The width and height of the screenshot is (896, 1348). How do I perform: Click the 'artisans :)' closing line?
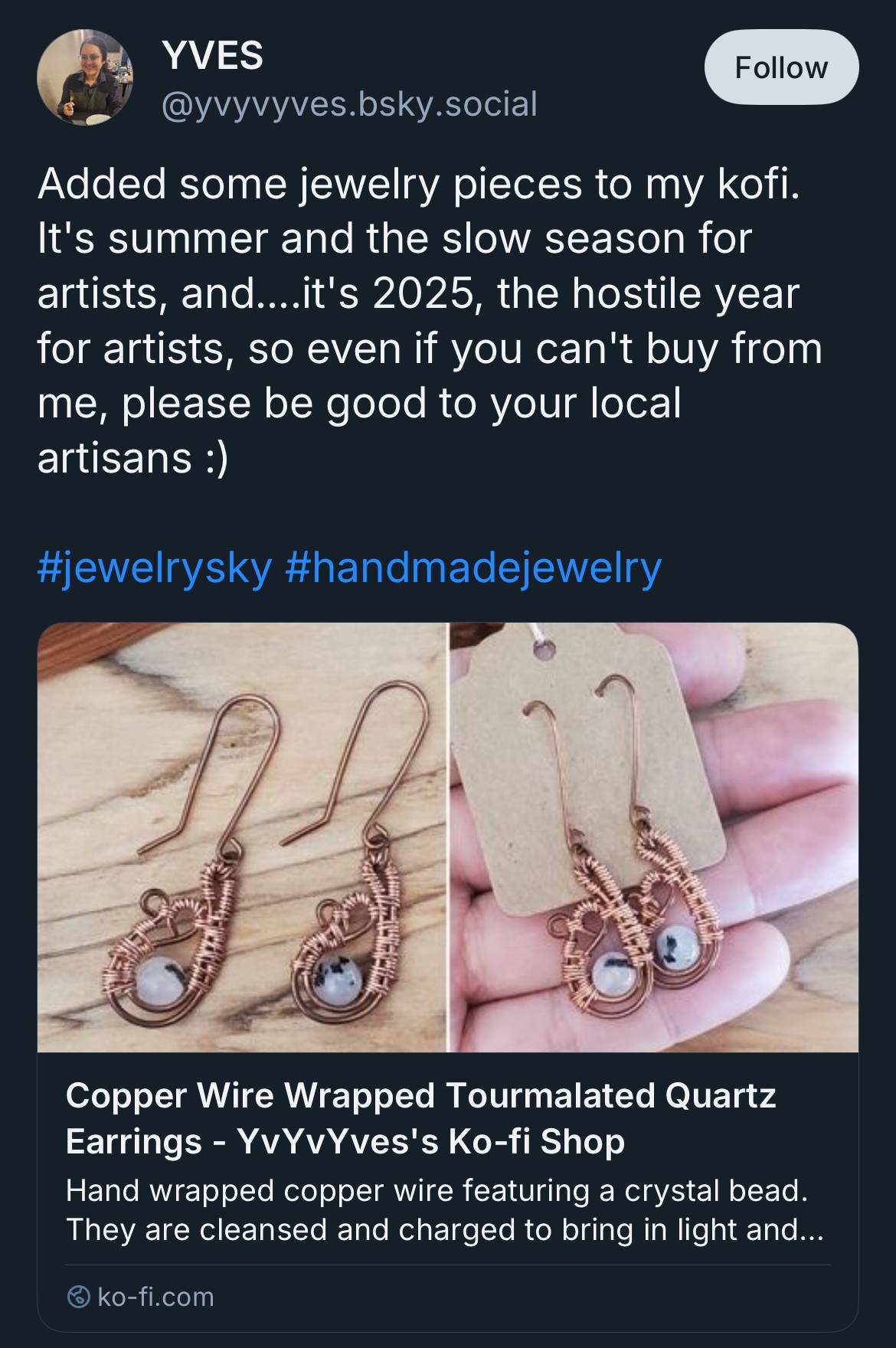pyautogui.click(x=132, y=457)
